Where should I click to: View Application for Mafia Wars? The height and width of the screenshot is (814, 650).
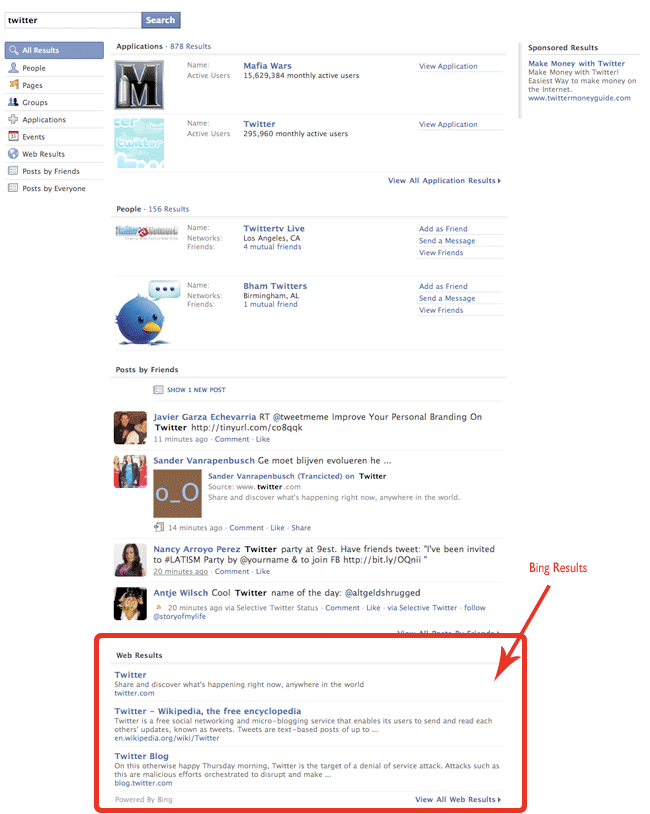point(448,66)
